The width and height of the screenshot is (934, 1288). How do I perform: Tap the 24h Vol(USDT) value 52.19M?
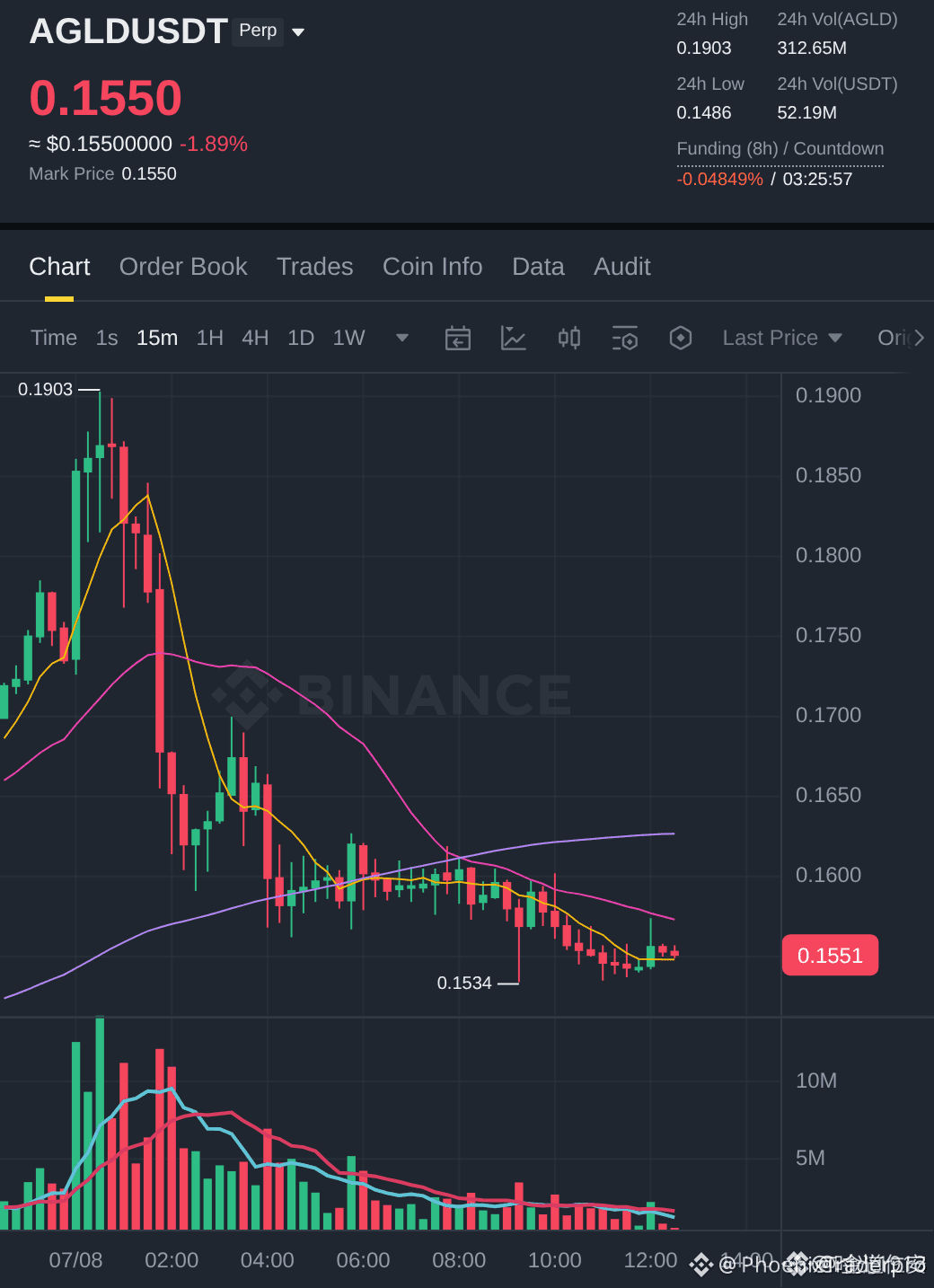coord(806,112)
